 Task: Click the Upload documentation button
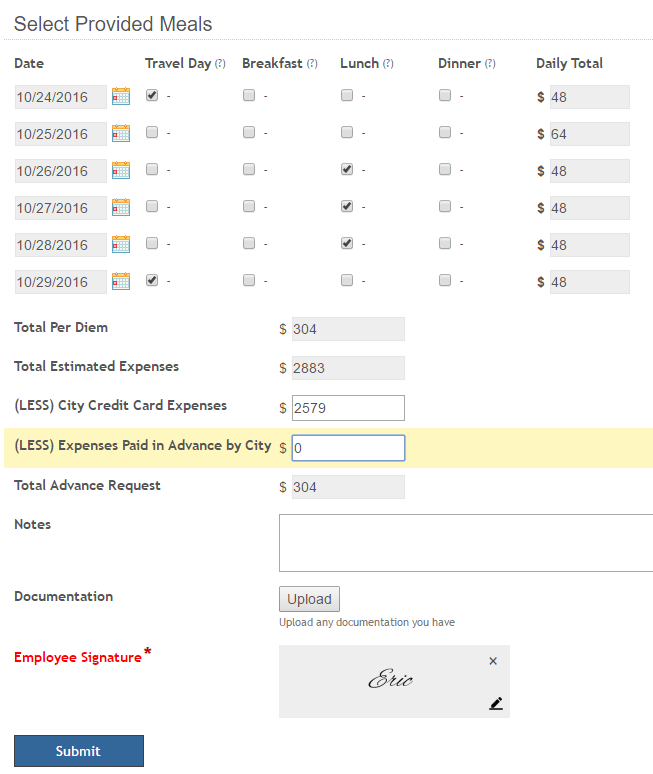[309, 599]
